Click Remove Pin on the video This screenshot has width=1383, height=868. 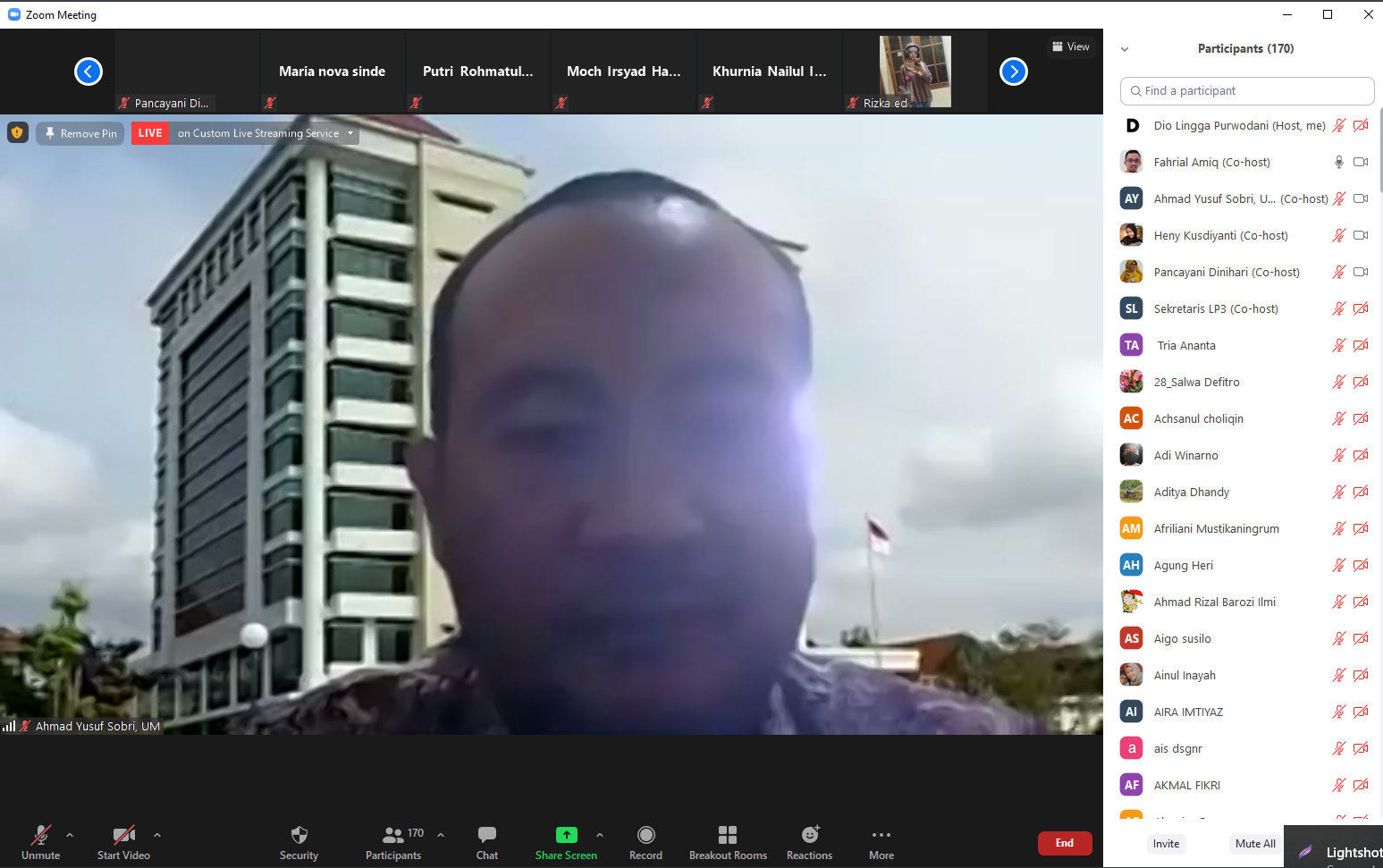click(x=80, y=133)
